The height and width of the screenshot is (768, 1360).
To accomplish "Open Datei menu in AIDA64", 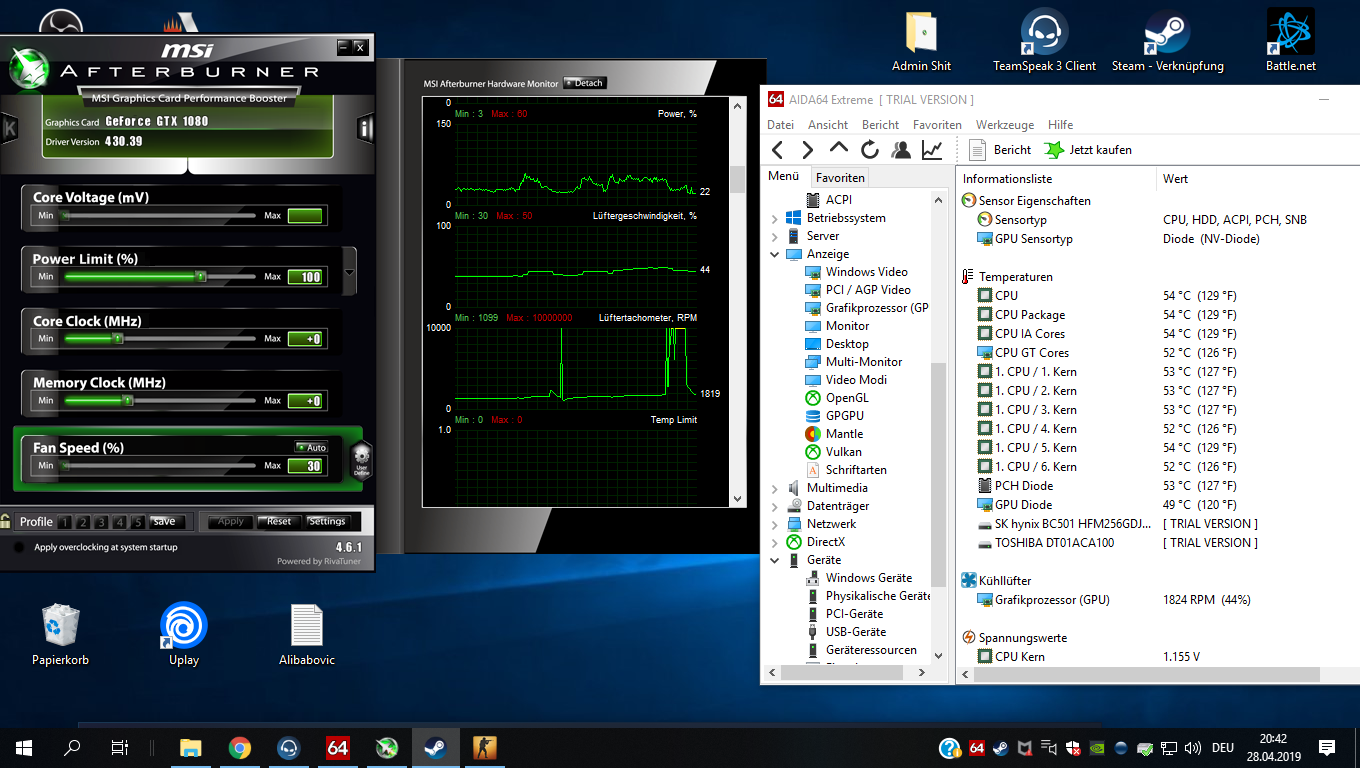I will tap(780, 125).
